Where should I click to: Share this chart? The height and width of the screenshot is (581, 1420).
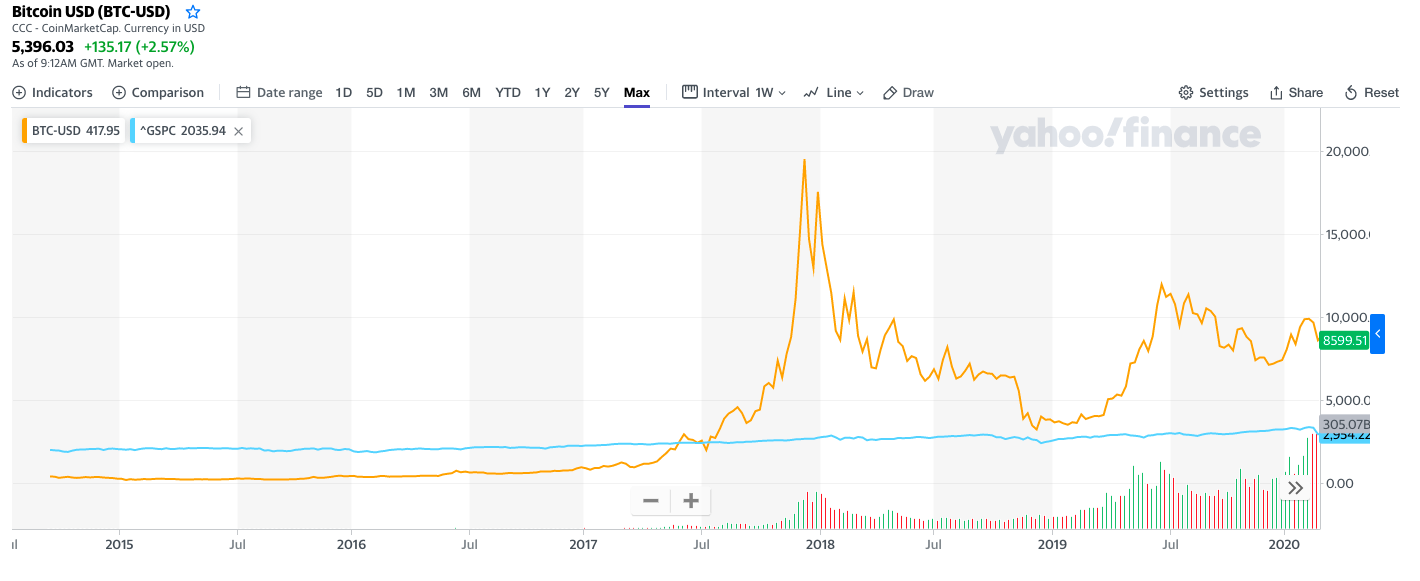click(1296, 92)
